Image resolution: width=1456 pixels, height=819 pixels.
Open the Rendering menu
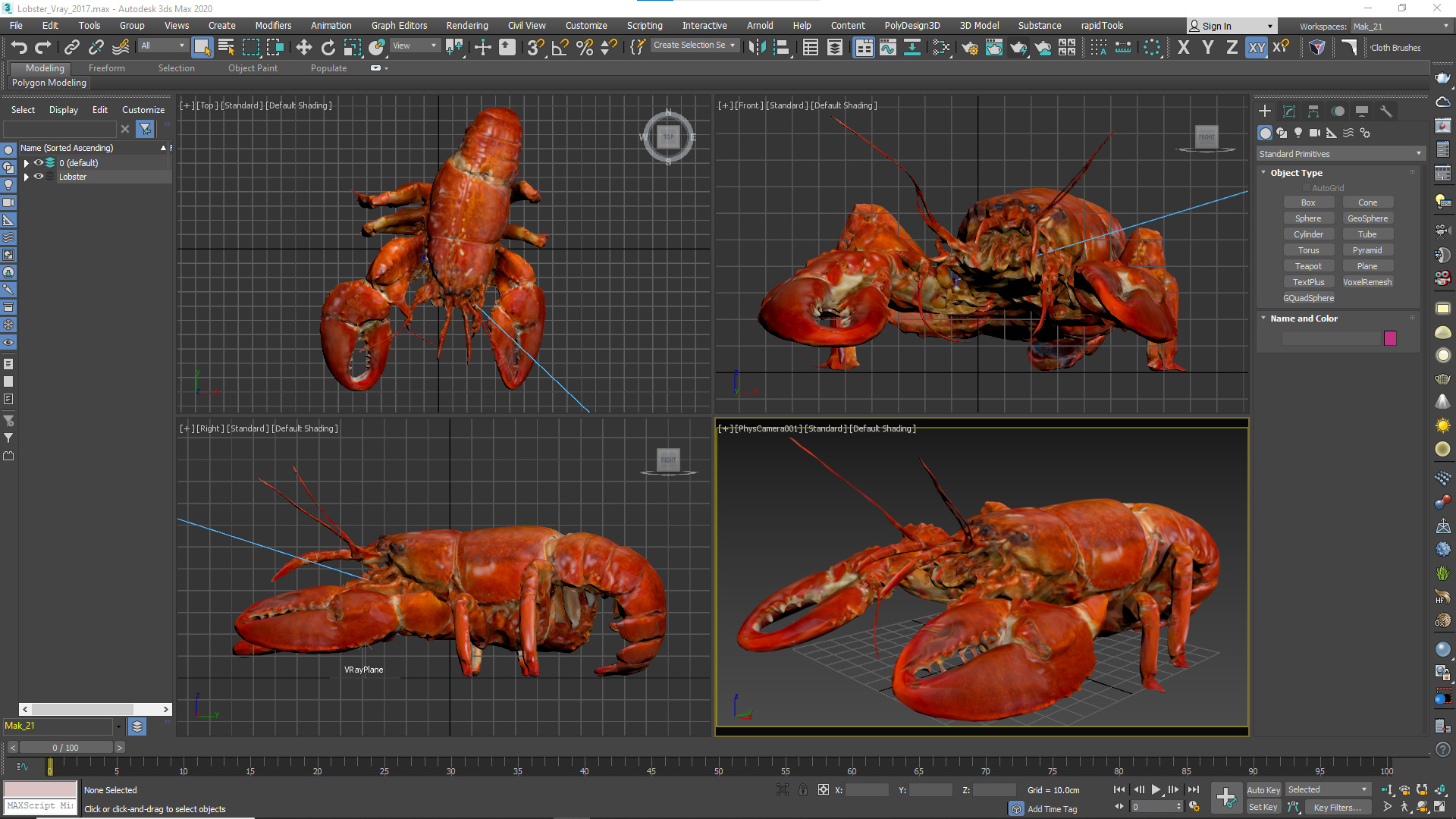pos(467,26)
